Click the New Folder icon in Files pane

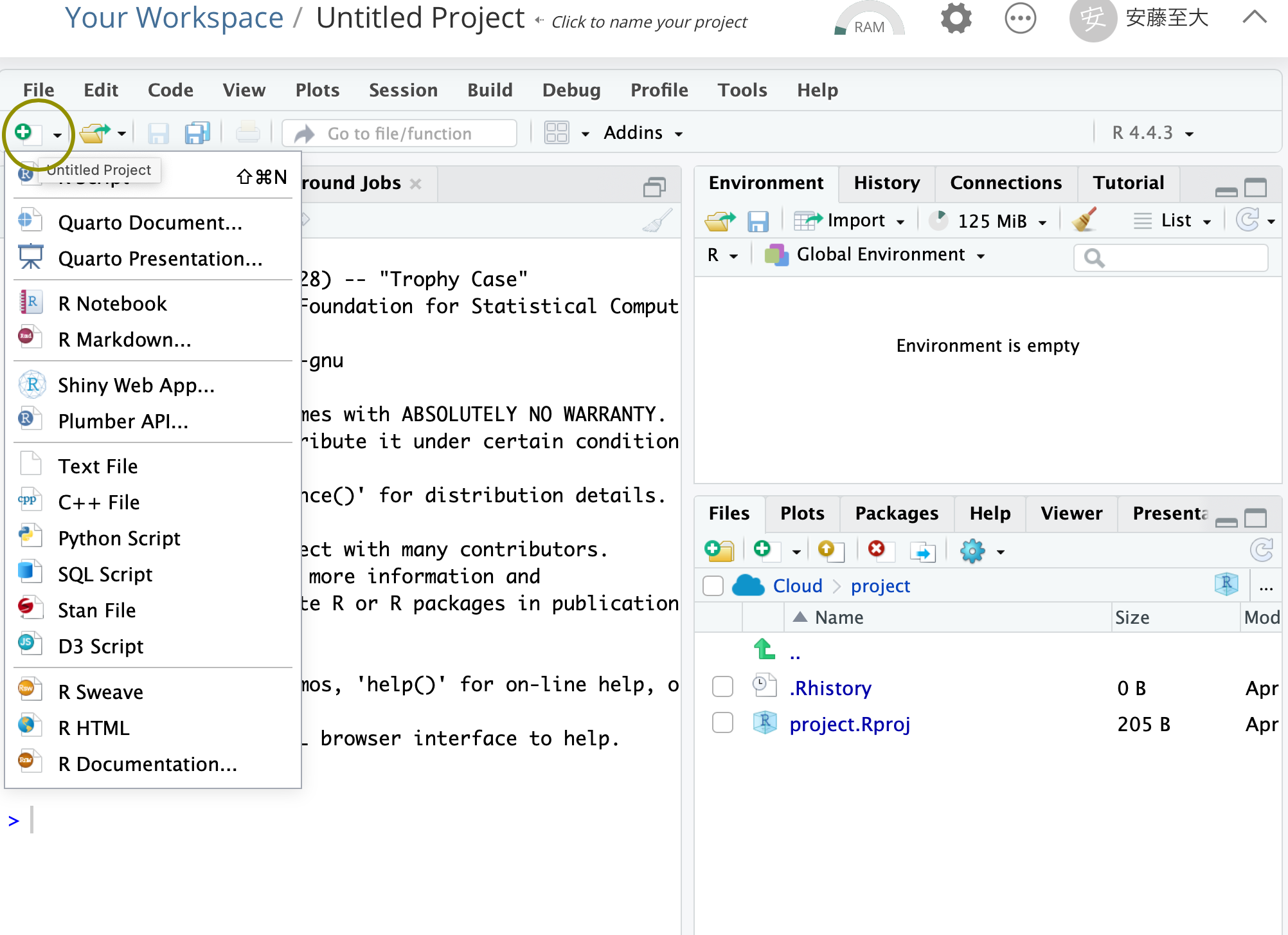point(719,551)
